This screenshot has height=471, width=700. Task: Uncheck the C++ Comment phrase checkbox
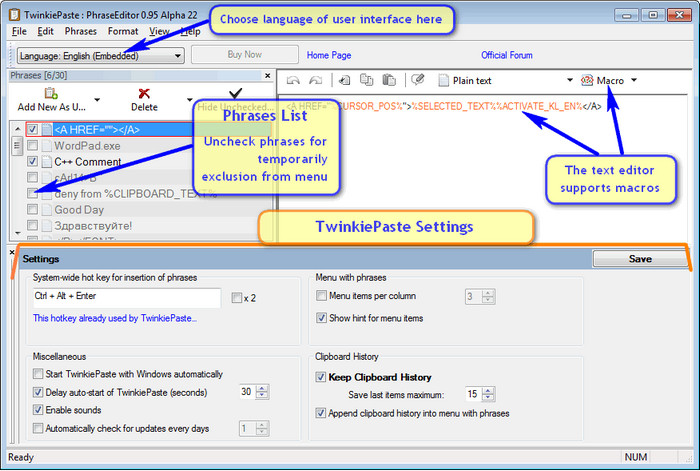pos(32,161)
